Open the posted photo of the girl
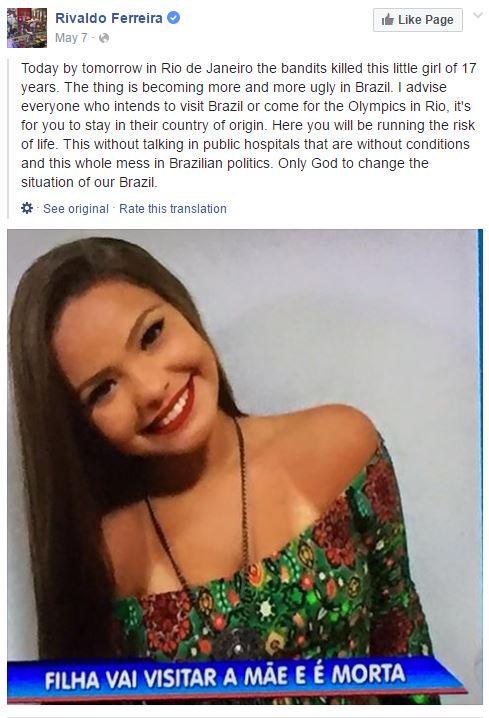 (x=245, y=467)
